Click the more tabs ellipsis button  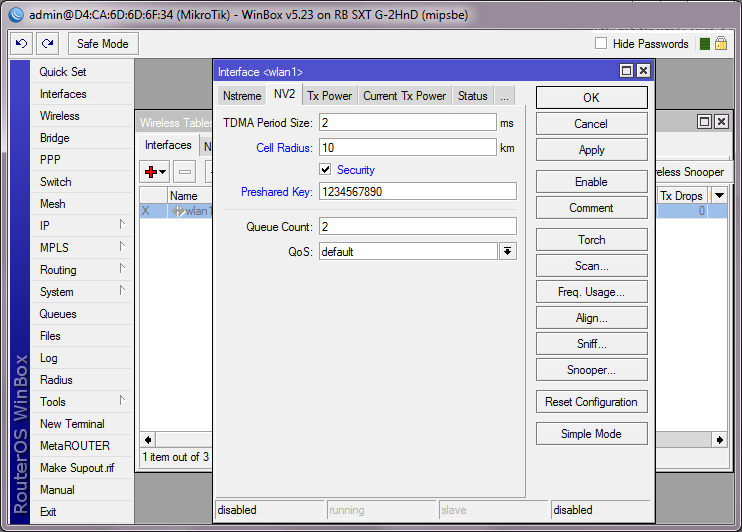[504, 96]
